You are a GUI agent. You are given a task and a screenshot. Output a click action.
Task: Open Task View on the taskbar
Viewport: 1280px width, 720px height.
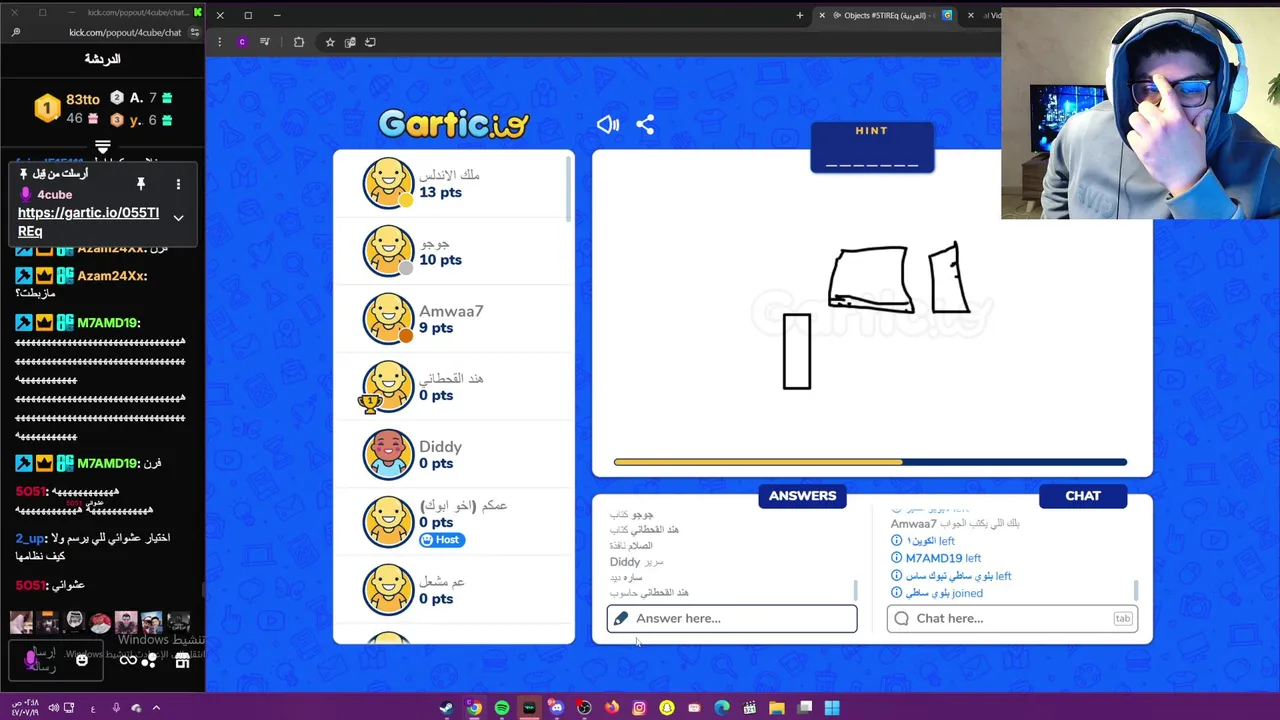pyautogui.click(x=805, y=708)
